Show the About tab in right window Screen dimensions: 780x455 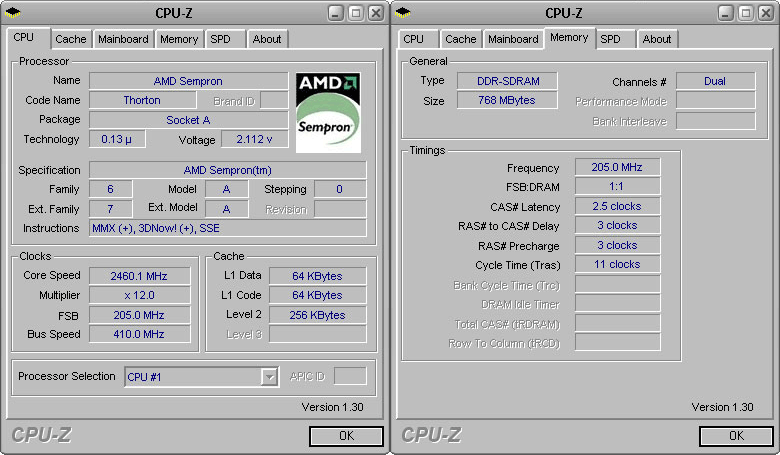(657, 39)
